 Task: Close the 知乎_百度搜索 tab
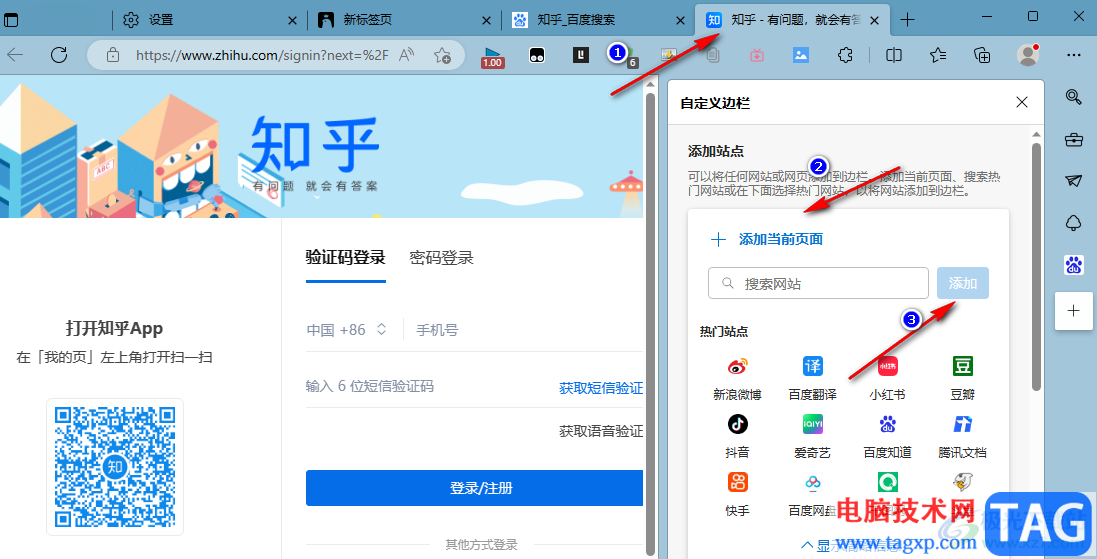tap(680, 20)
